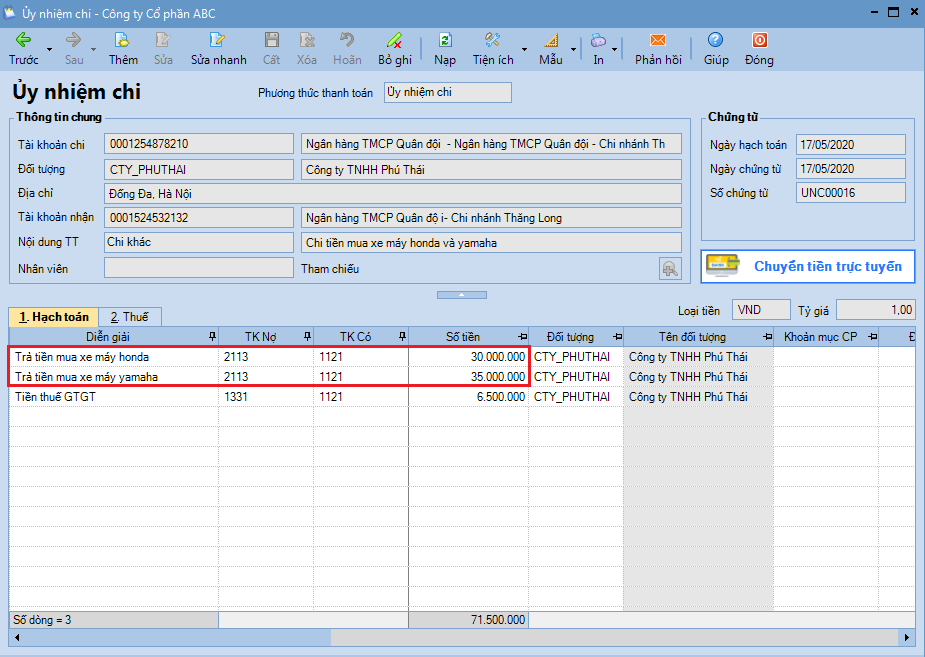The width and height of the screenshot is (925, 657).
Task: Toggle pin on Tên đối tượng column
Action: [767, 337]
